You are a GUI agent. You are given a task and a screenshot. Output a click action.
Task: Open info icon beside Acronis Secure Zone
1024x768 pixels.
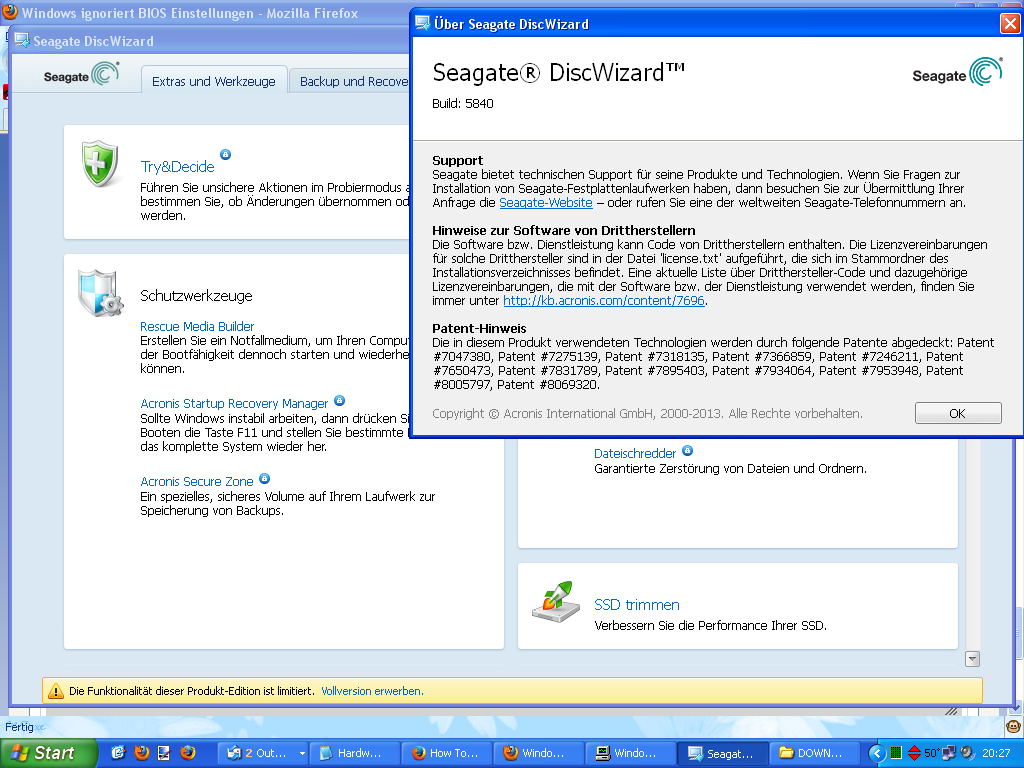264,479
